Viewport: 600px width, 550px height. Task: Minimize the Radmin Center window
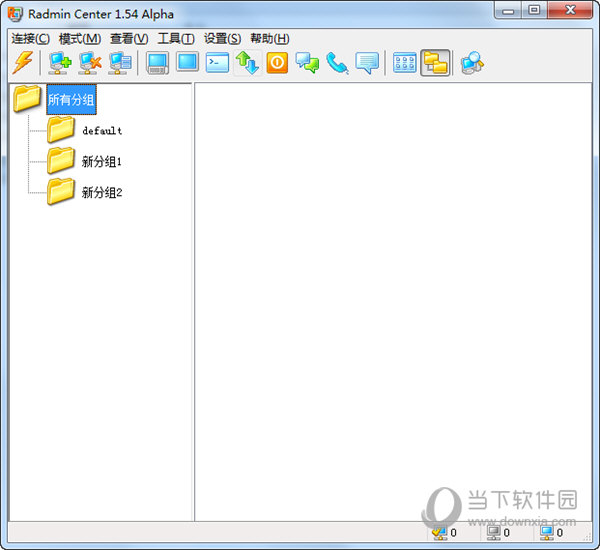(508, 10)
